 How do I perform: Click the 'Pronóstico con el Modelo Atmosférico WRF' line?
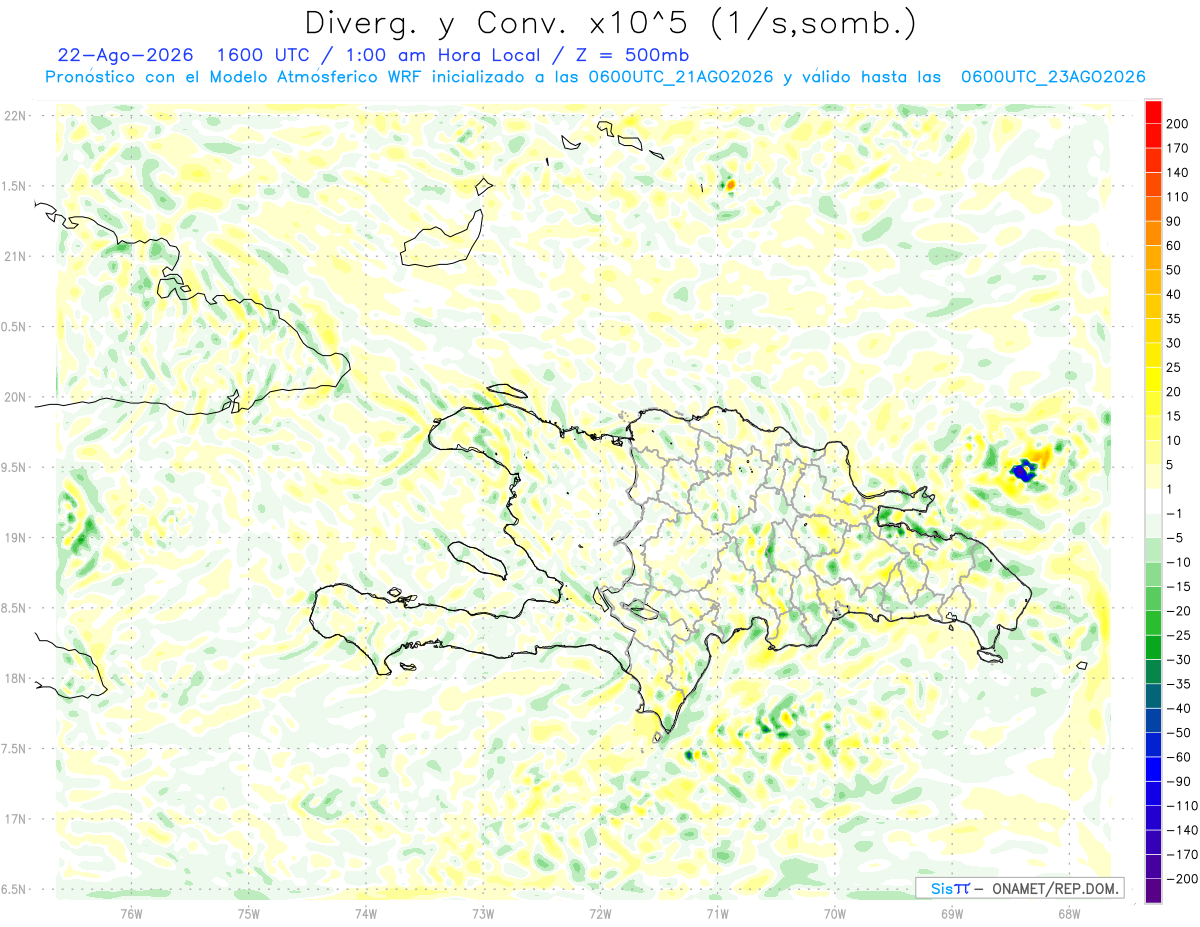[595, 77]
